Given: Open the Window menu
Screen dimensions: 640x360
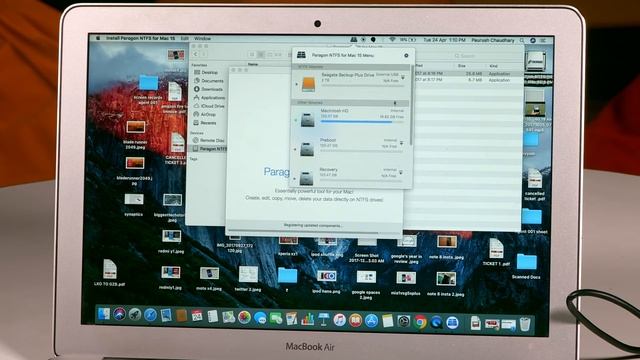Looking at the screenshot, I should coord(202,38).
